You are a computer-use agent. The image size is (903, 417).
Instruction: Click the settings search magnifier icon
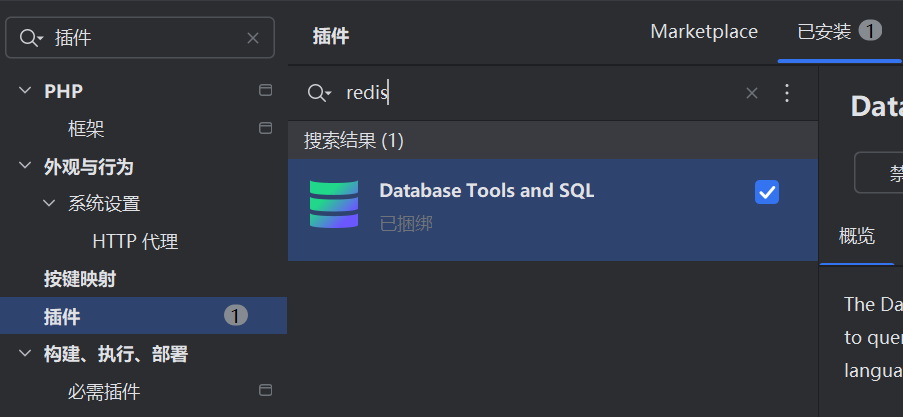pyautogui.click(x=31, y=38)
